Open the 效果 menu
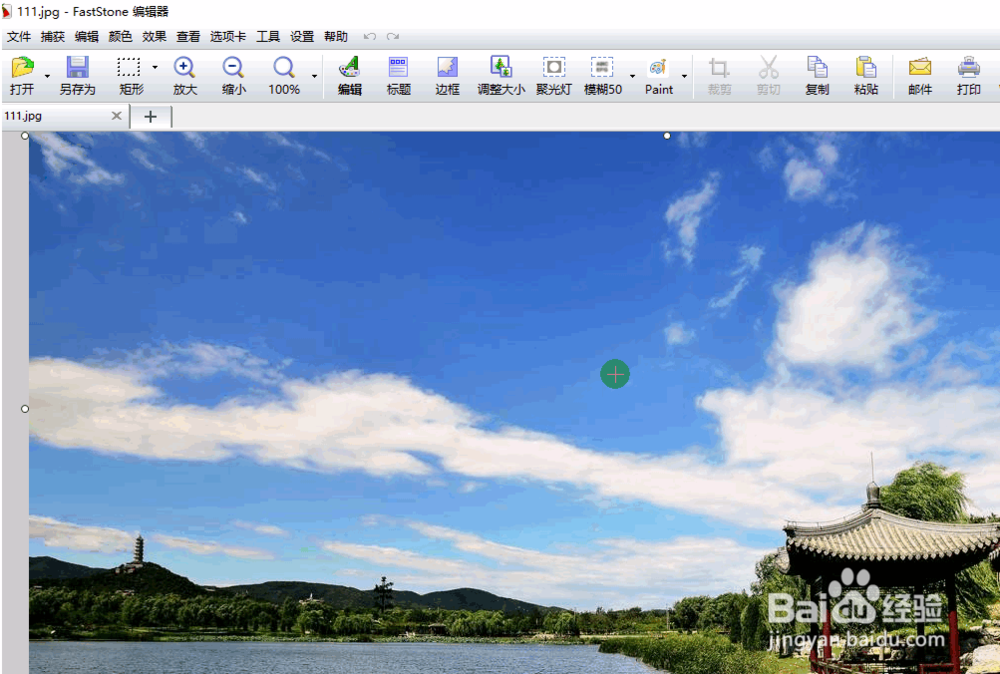The width and height of the screenshot is (1000, 674). coord(154,36)
